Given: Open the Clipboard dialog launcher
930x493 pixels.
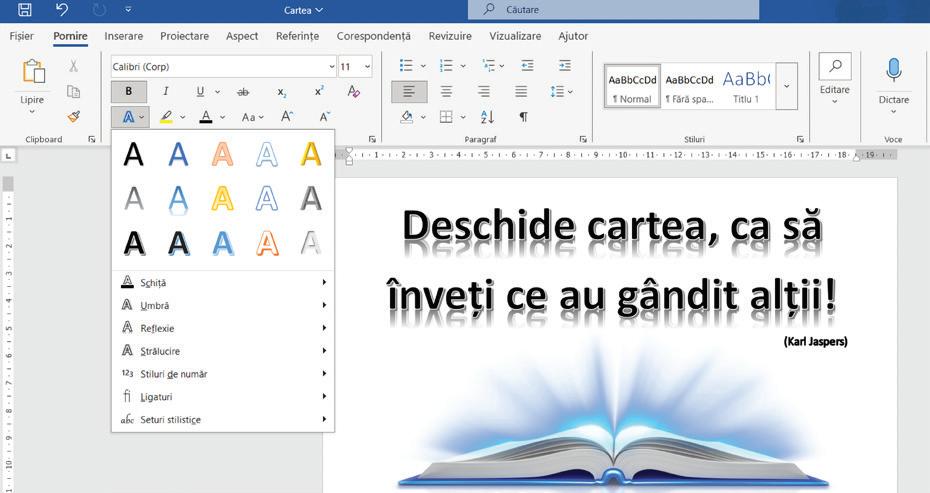Looking at the screenshot, I should coord(92,139).
